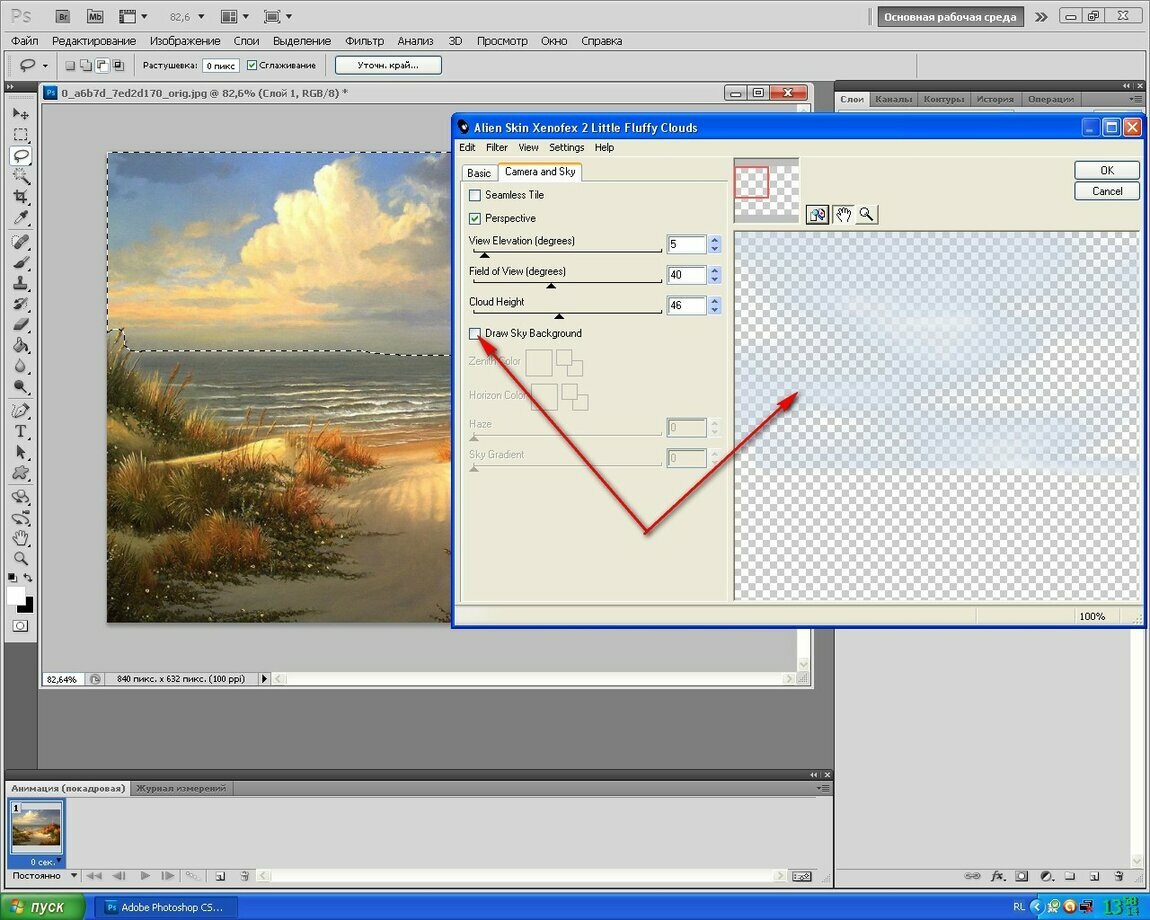Select the Clone Stamp tool
This screenshot has height=920, width=1150.
click(x=21, y=283)
